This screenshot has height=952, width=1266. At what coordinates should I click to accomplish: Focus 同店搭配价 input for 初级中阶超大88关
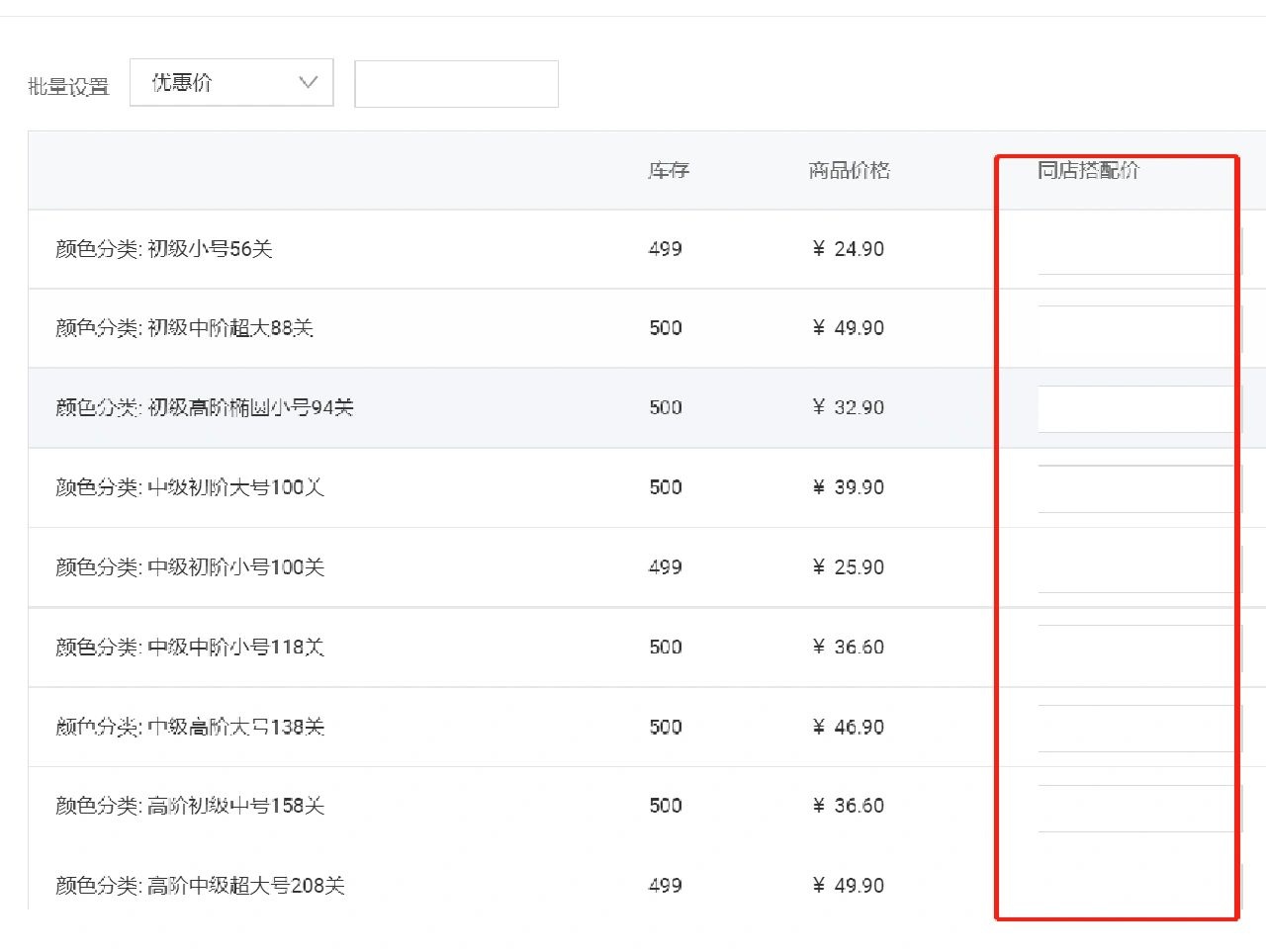pos(1139,329)
